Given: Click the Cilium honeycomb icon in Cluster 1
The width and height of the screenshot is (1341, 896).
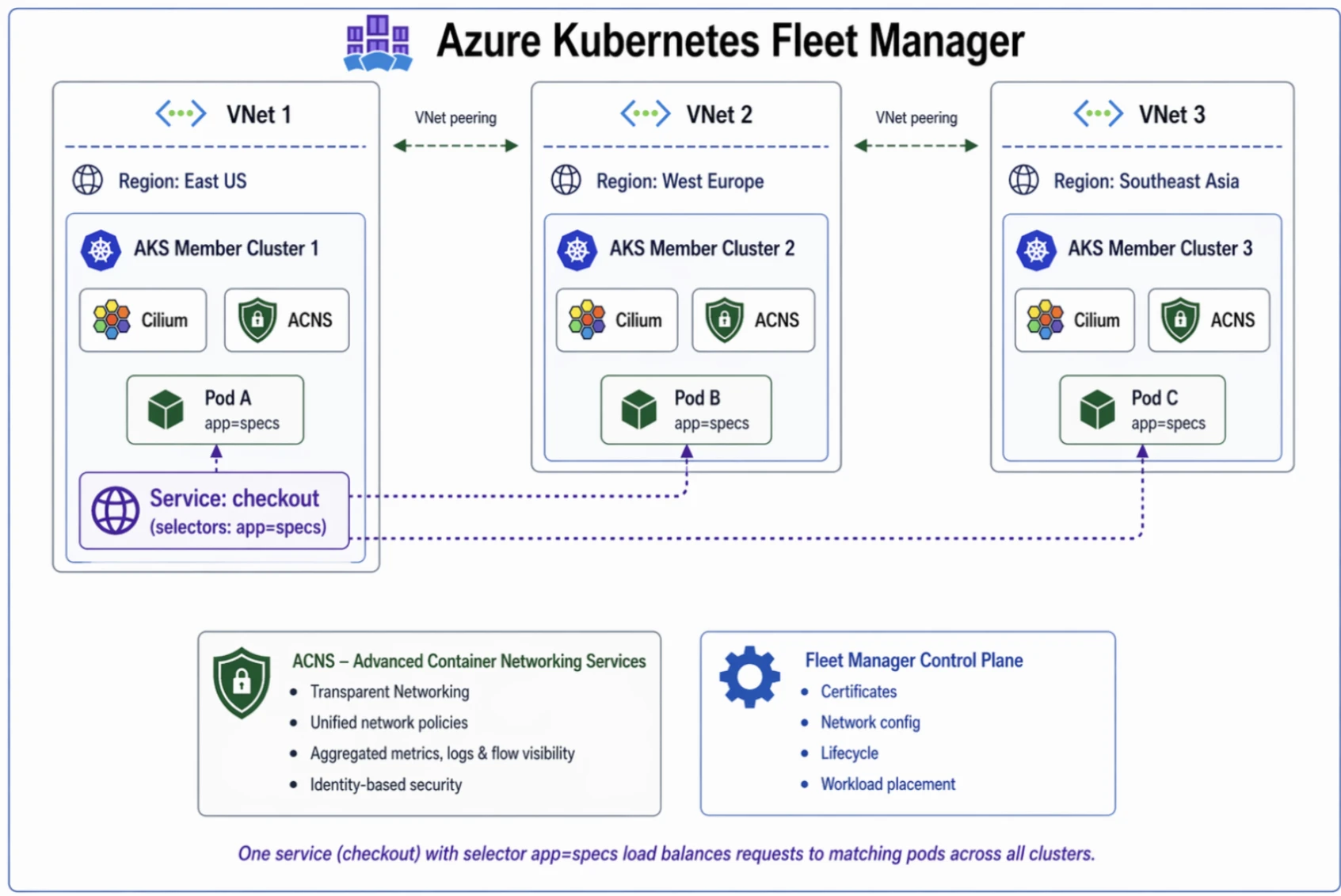Looking at the screenshot, I should (112, 320).
